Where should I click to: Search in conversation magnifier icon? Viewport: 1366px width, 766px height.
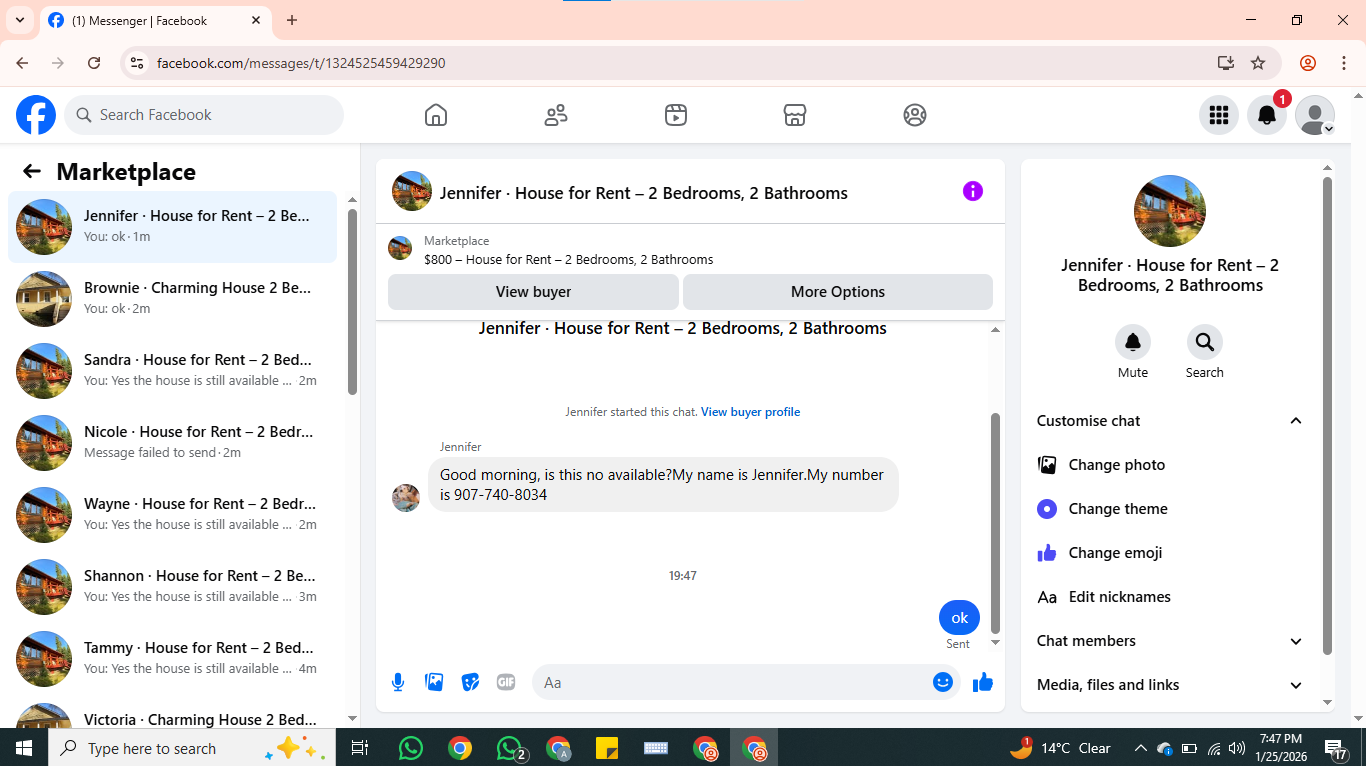coord(1205,342)
